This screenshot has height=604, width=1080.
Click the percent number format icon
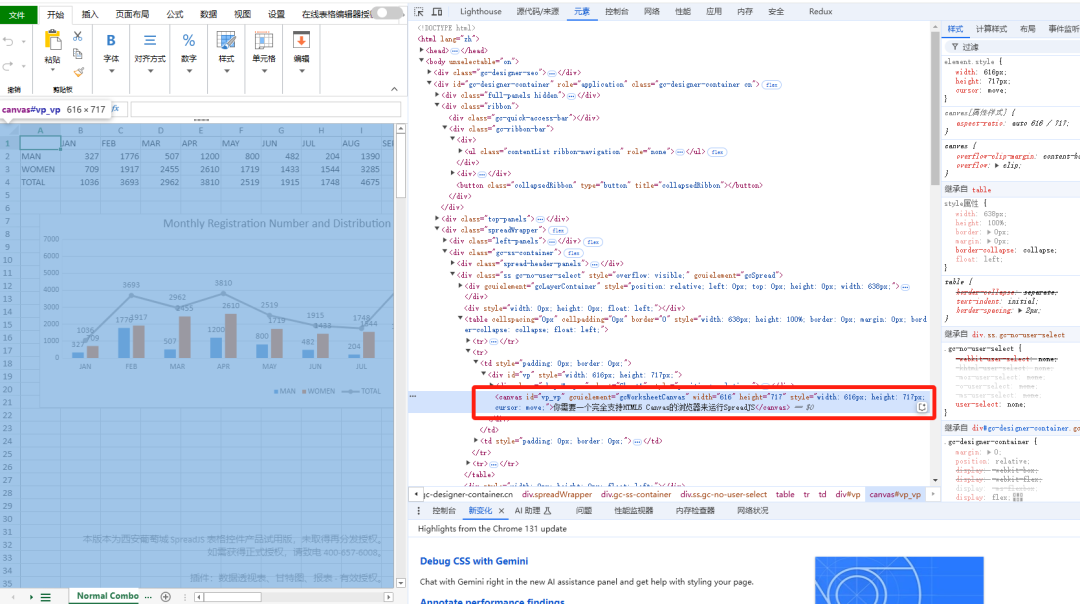[x=189, y=41]
